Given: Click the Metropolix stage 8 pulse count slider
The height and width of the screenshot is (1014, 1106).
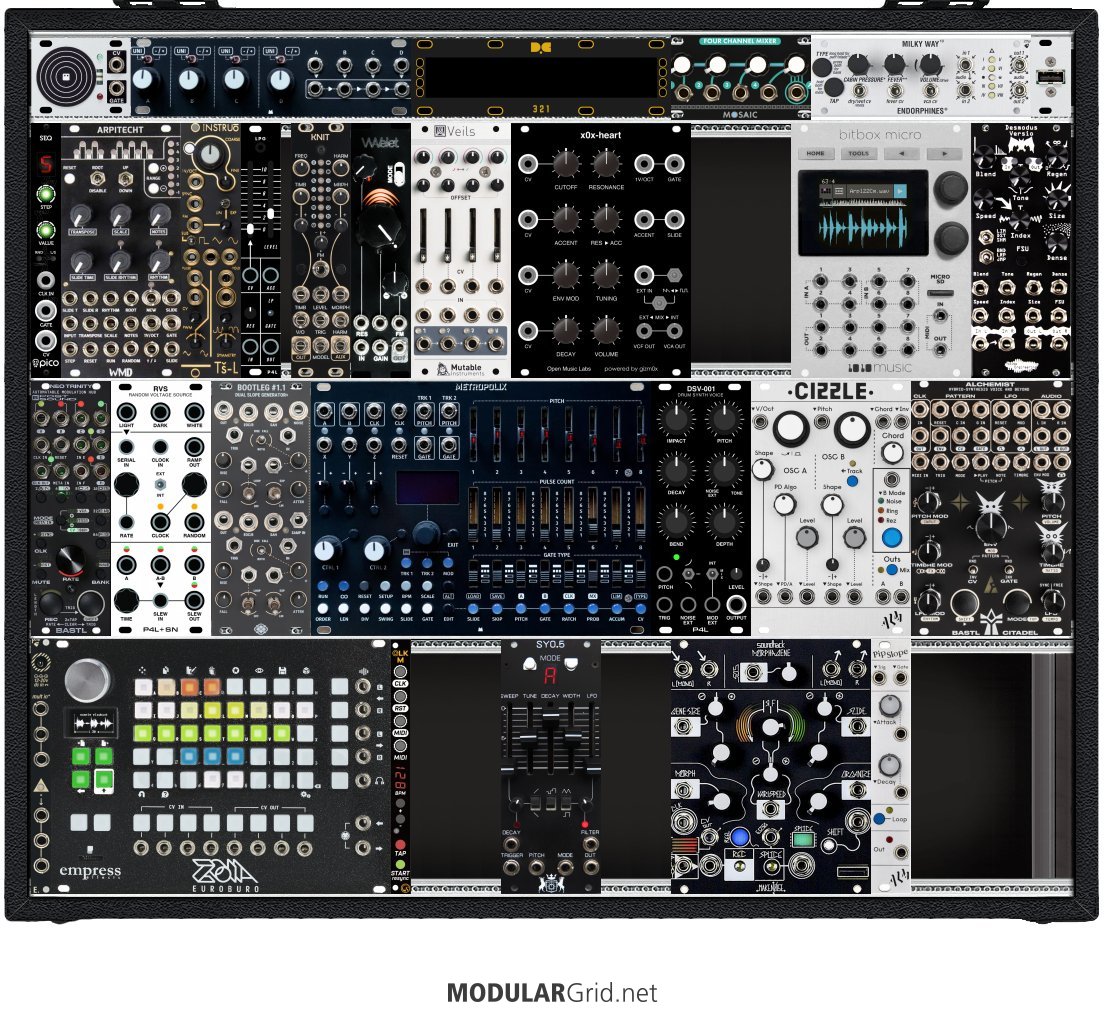Looking at the screenshot, I should point(640,515).
